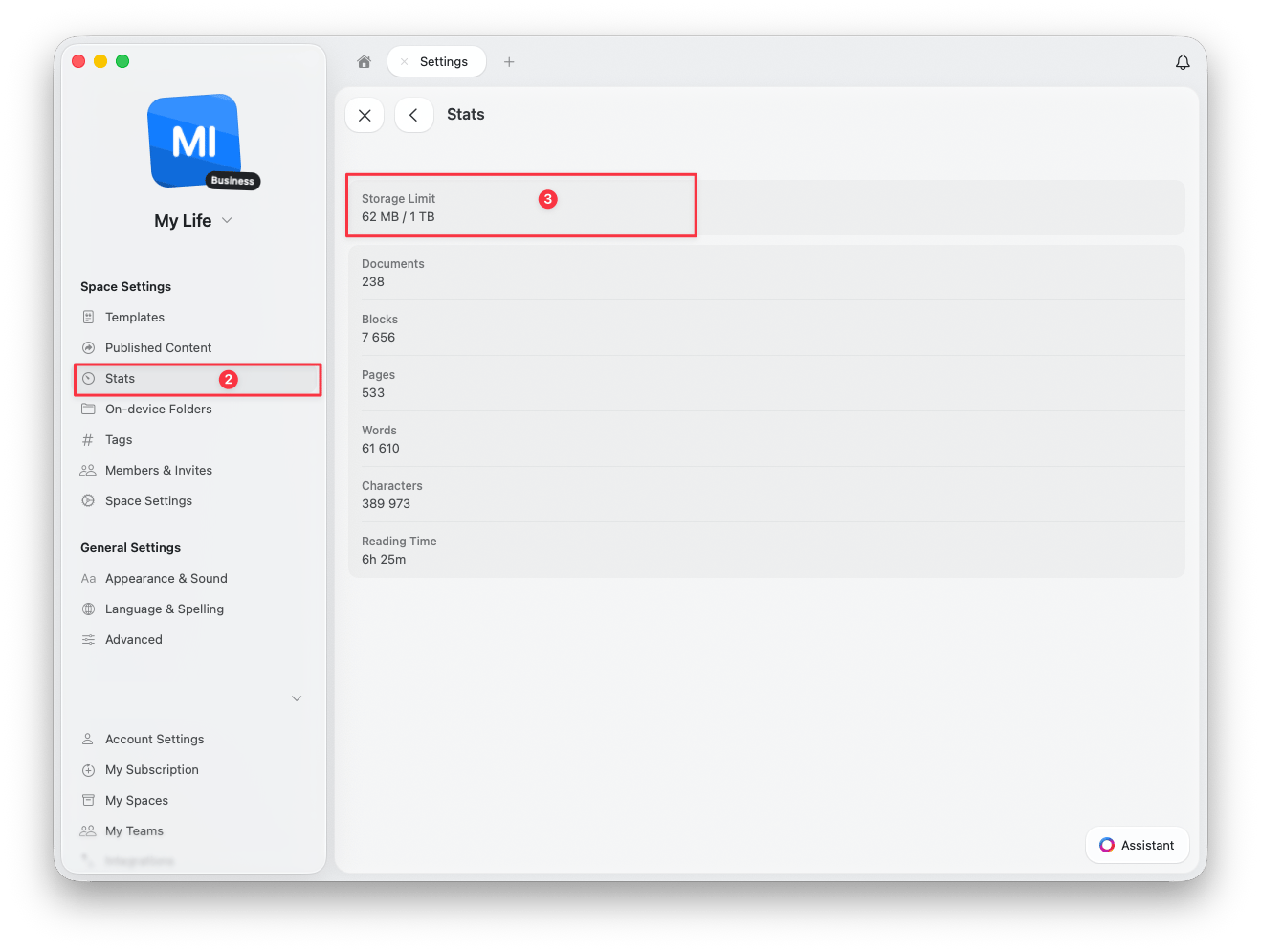Click the Stats clock icon

pos(88,379)
